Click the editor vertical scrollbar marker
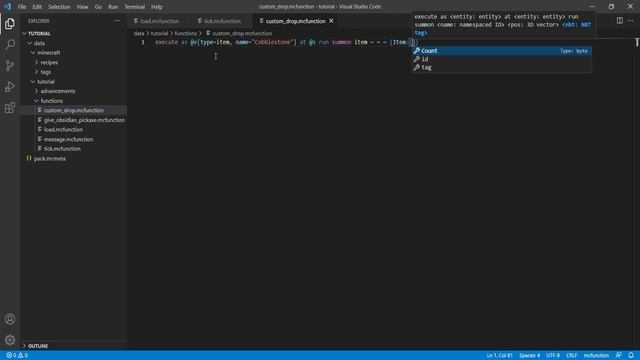This screenshot has width=640, height=360. tap(637, 42)
